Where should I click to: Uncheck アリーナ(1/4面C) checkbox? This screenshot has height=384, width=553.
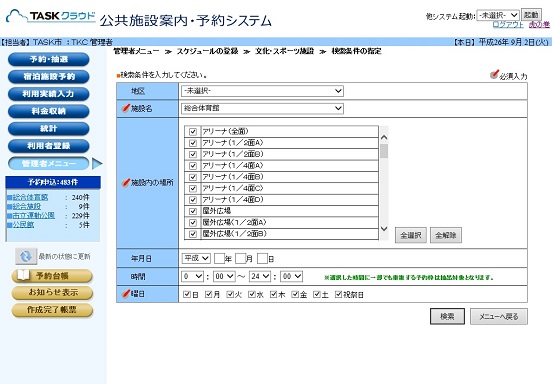[x=193, y=188]
